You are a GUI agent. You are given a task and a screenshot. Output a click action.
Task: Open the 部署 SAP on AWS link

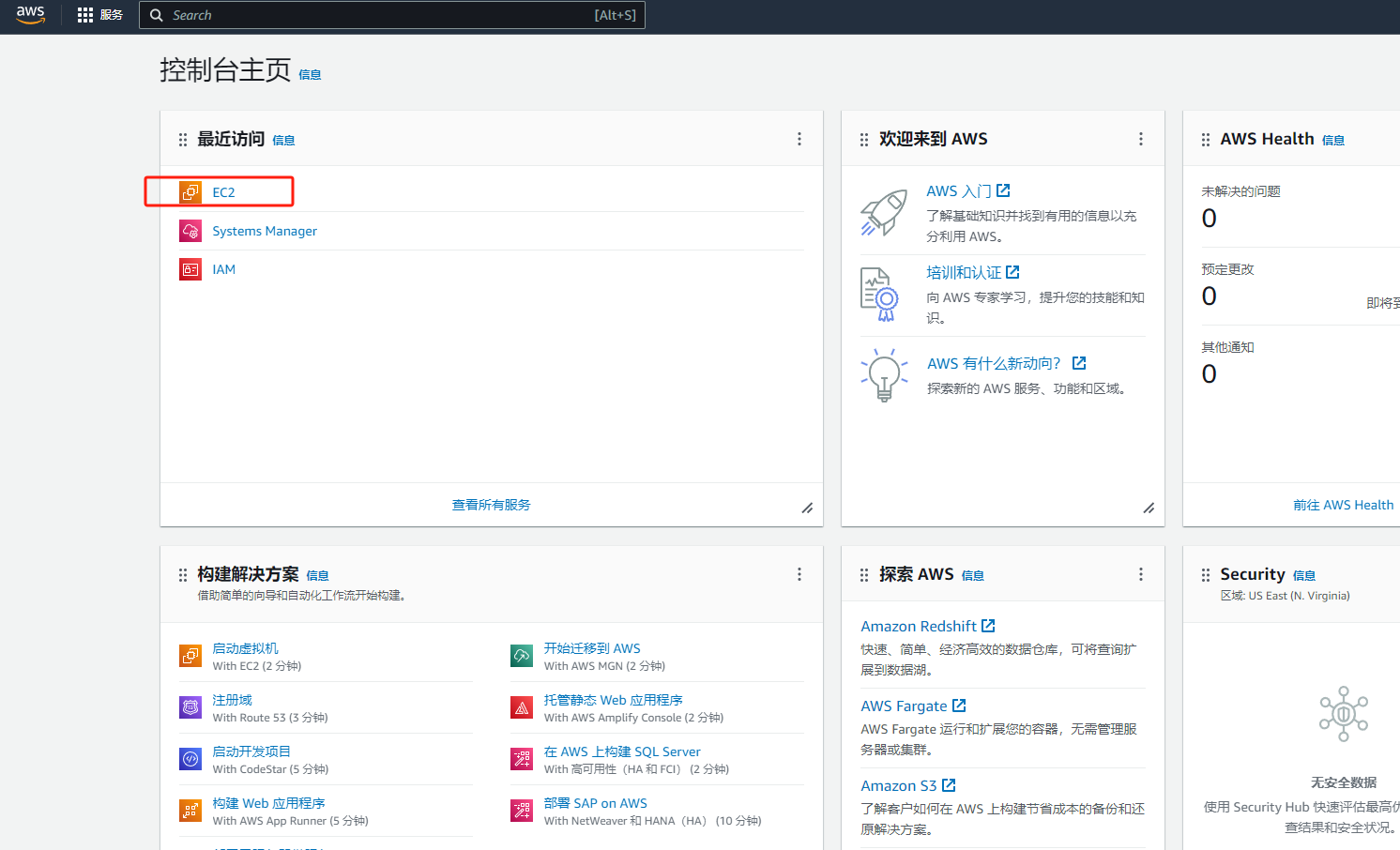point(596,803)
